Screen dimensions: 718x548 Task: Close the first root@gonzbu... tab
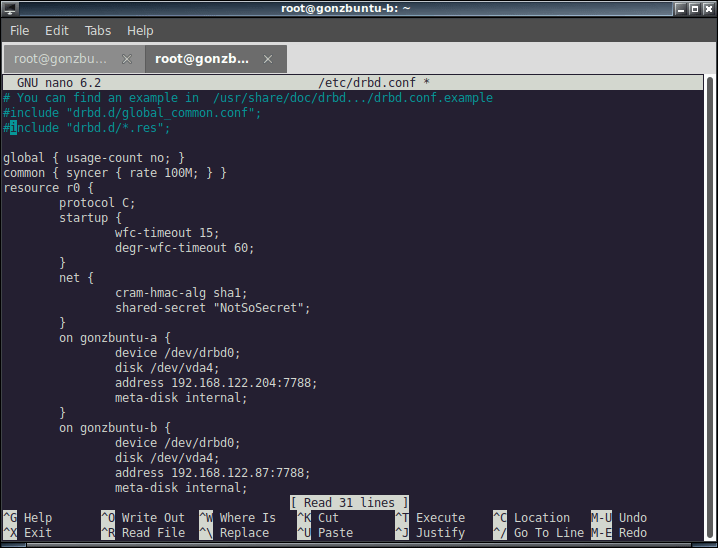click(127, 59)
